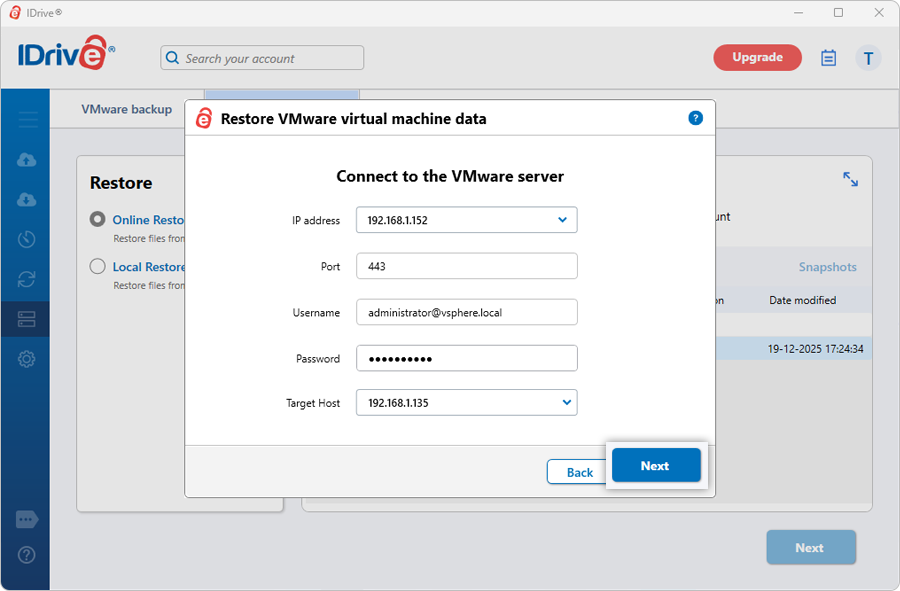
Task: Select the Local Restore radio button
Action: tap(98, 266)
